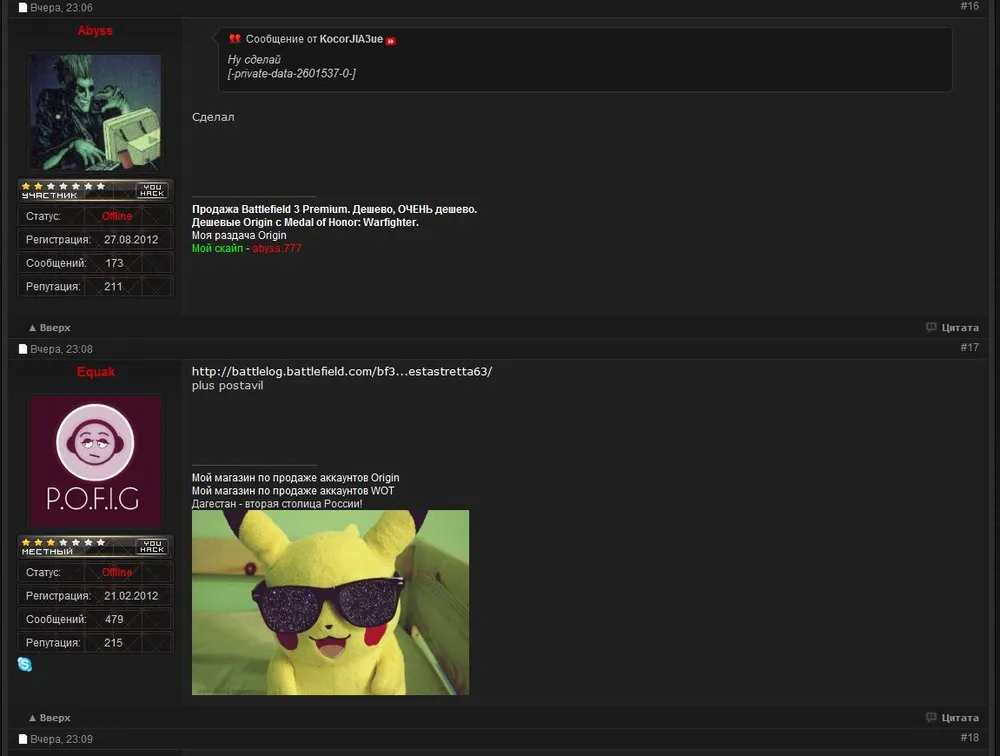Open the battlelog.battlefield.com link
Image resolution: width=1000 pixels, height=756 pixels.
[x=342, y=372]
